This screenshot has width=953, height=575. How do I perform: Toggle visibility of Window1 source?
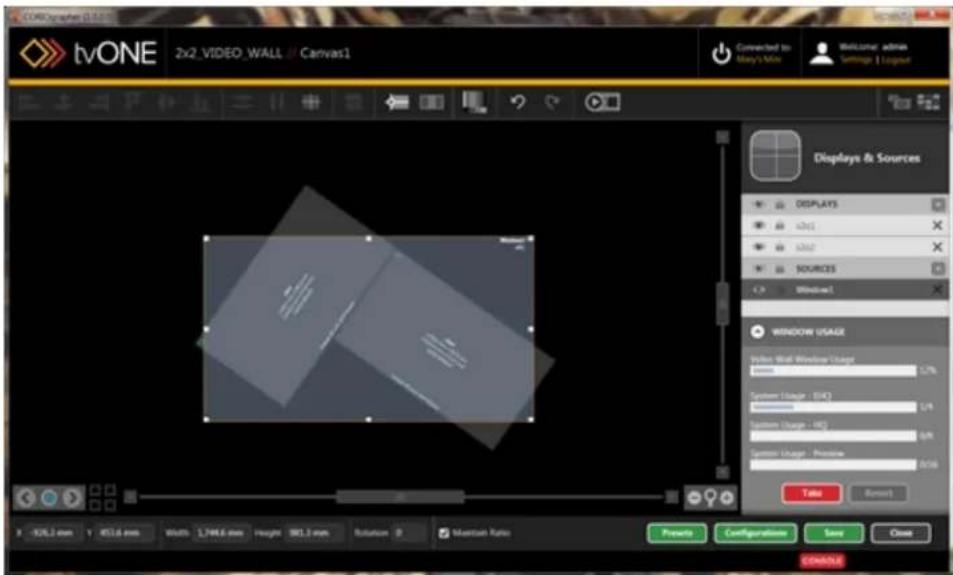tap(759, 290)
